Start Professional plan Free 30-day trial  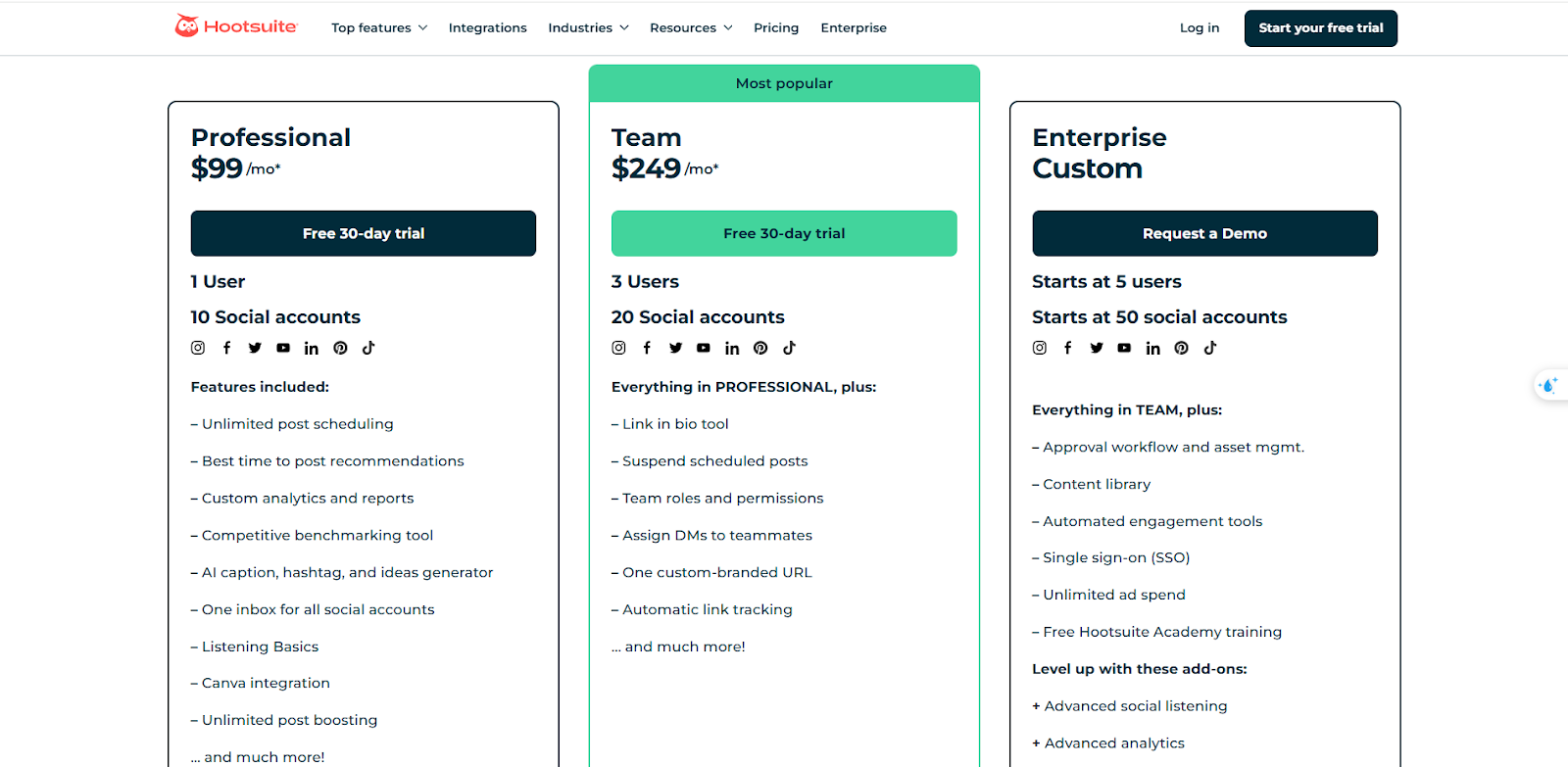tap(364, 233)
